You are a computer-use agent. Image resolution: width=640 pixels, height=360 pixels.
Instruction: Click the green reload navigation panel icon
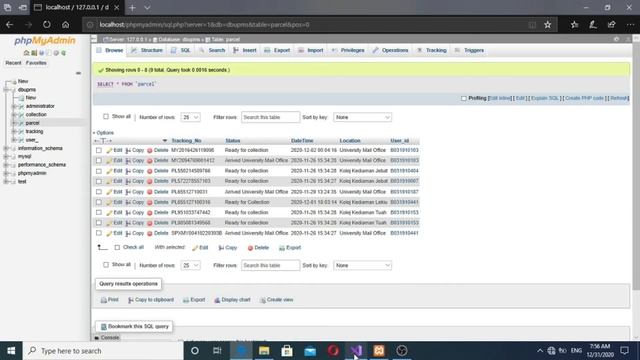(64, 53)
